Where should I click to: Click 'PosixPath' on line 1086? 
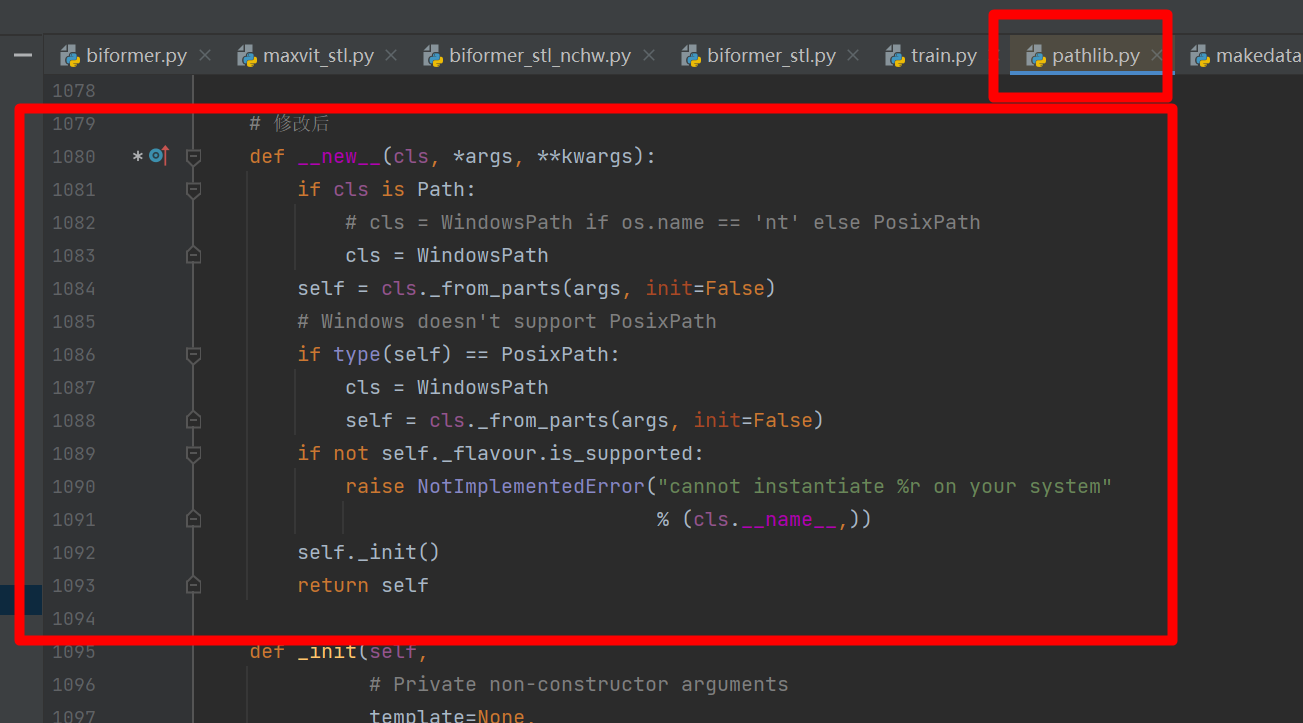click(555, 355)
